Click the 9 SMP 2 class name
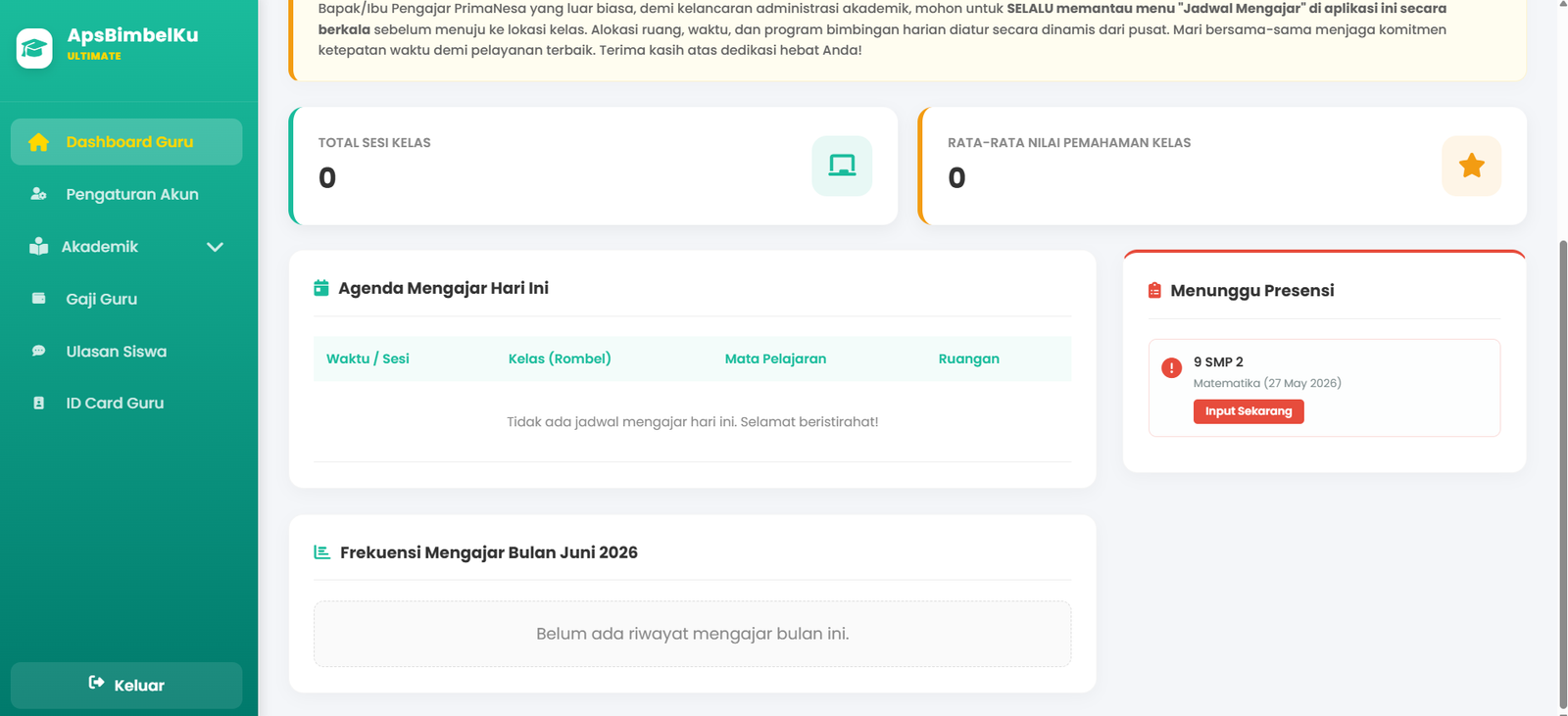The height and width of the screenshot is (716, 1568). (x=1218, y=361)
